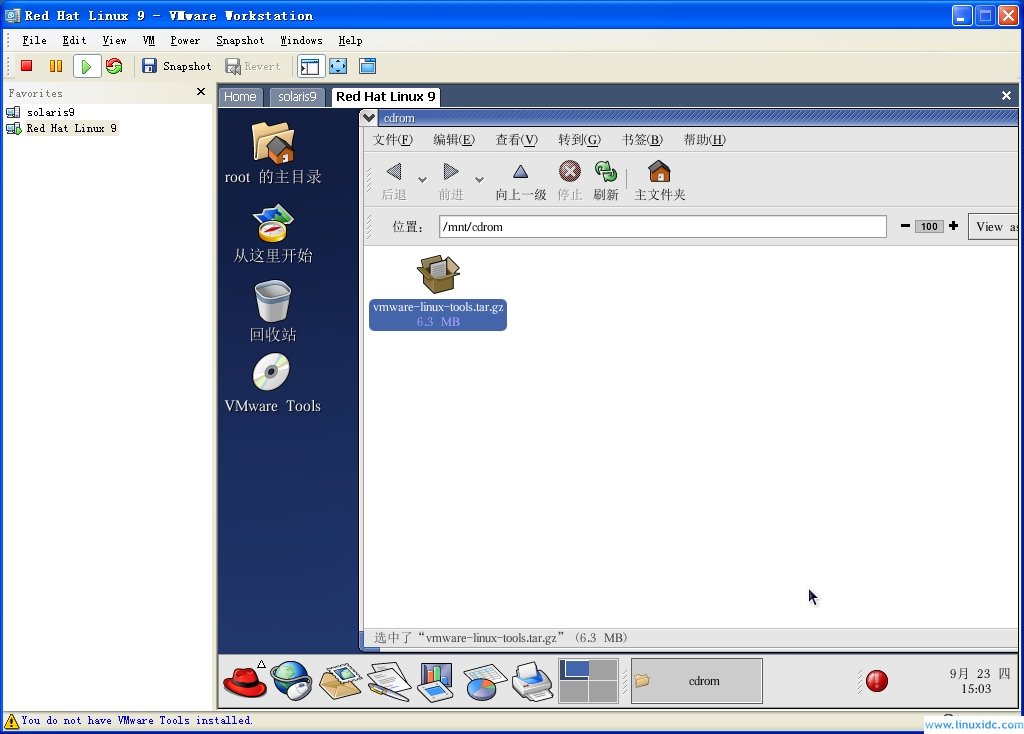This screenshot has width=1024, height=734.
Task: Switch to the solaris9 tab
Action: [x=298, y=97]
